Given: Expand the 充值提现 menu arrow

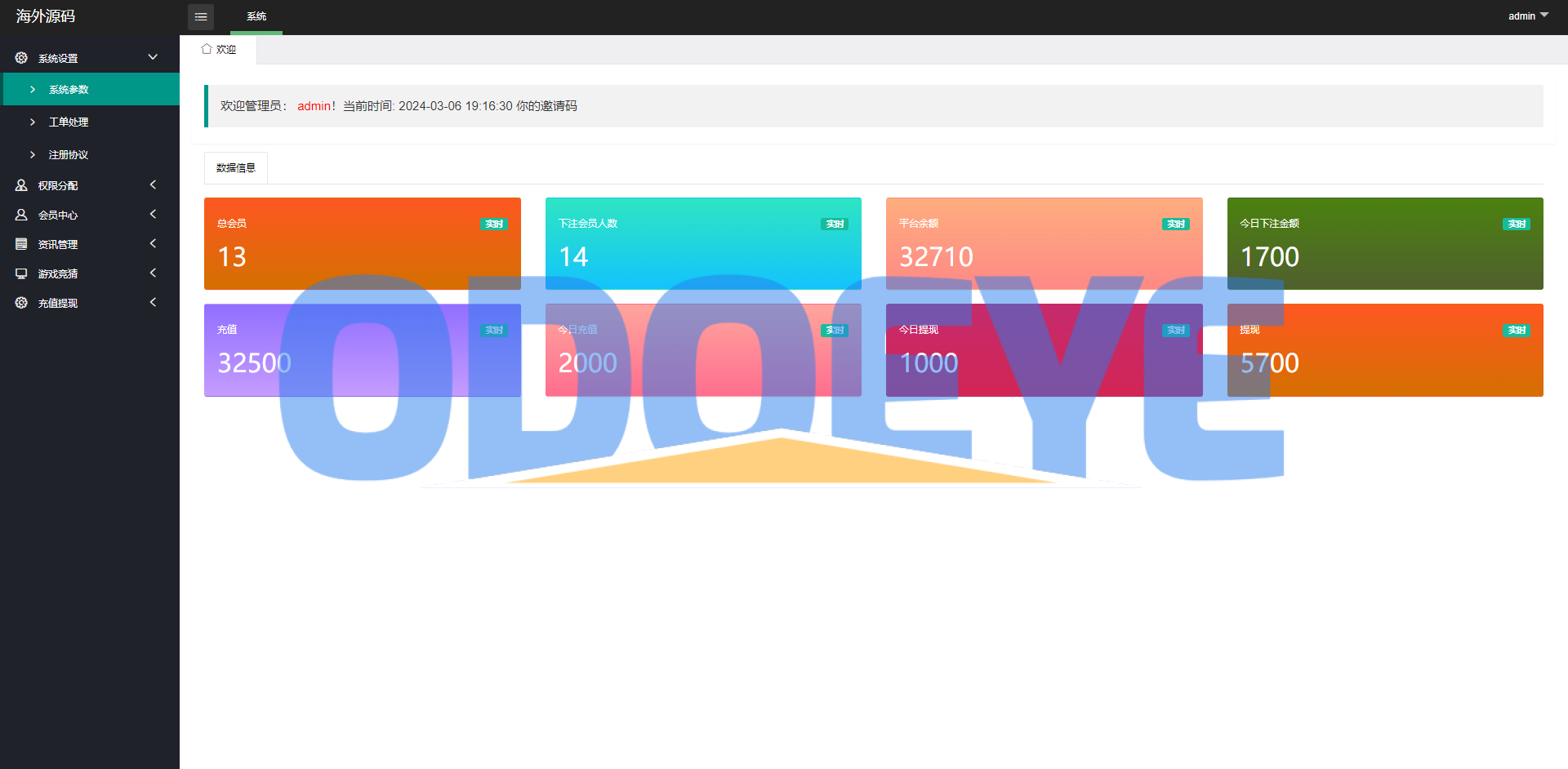Looking at the screenshot, I should click(153, 302).
